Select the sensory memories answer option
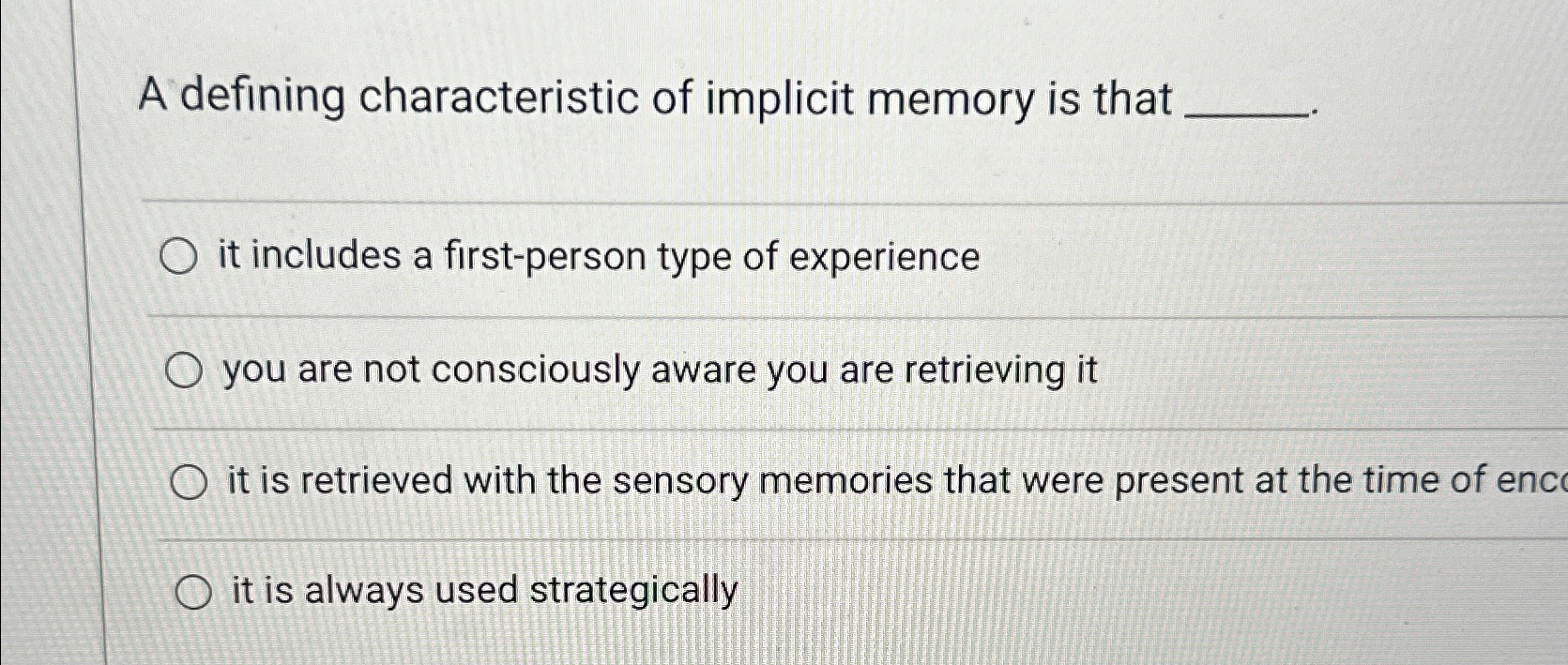This screenshot has height=665, width=1568. 191,481
